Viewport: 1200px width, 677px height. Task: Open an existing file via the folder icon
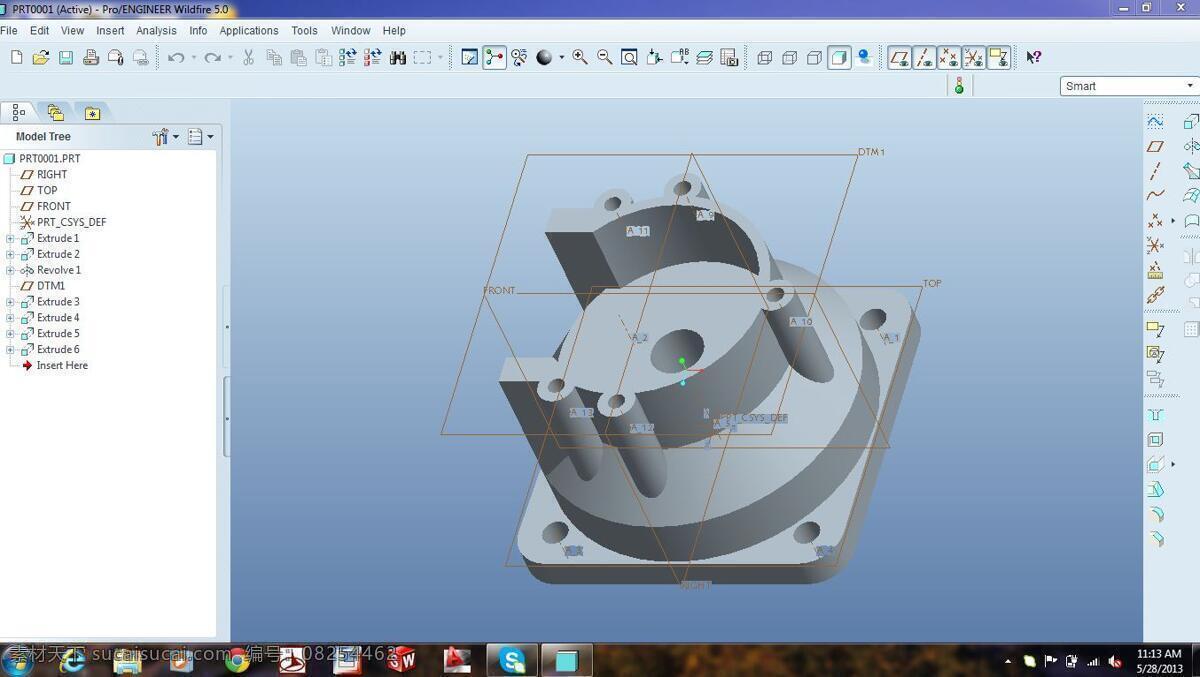coord(41,58)
